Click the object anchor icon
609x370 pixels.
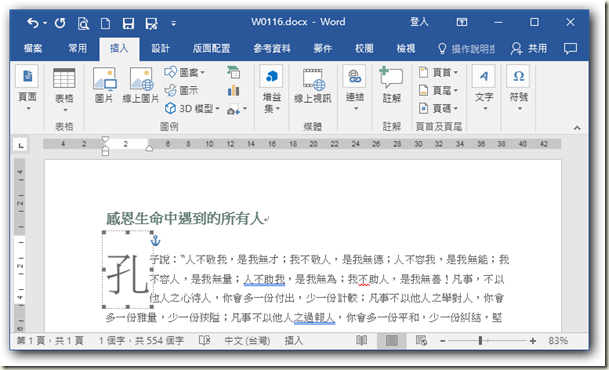tap(155, 241)
